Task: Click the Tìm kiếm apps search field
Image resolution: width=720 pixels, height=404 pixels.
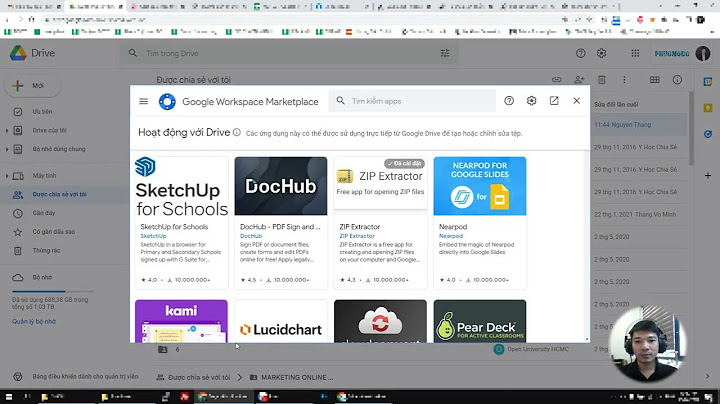Action: 412,101
